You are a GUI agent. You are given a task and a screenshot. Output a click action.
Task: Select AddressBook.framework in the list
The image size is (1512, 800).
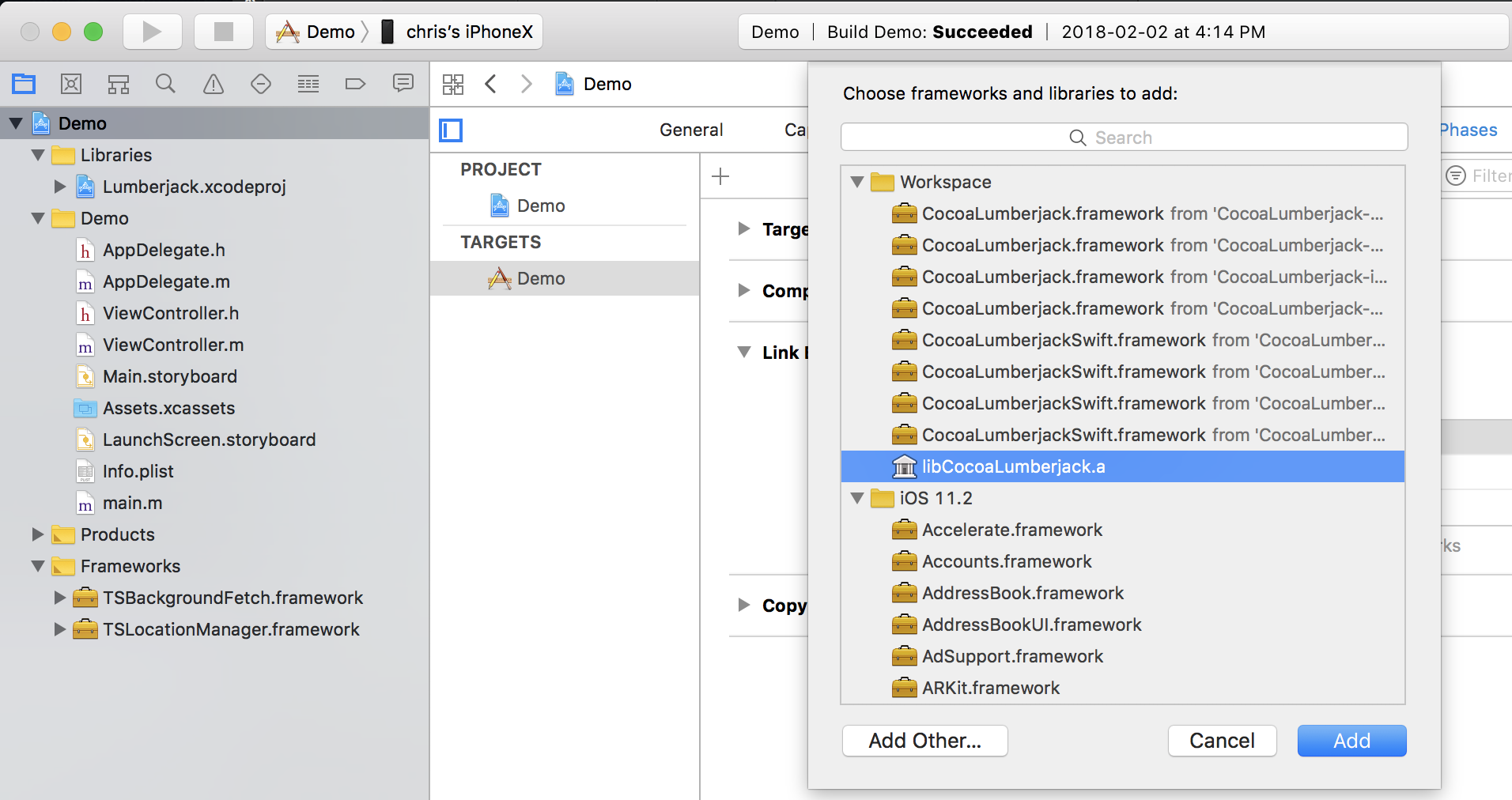point(1123,593)
